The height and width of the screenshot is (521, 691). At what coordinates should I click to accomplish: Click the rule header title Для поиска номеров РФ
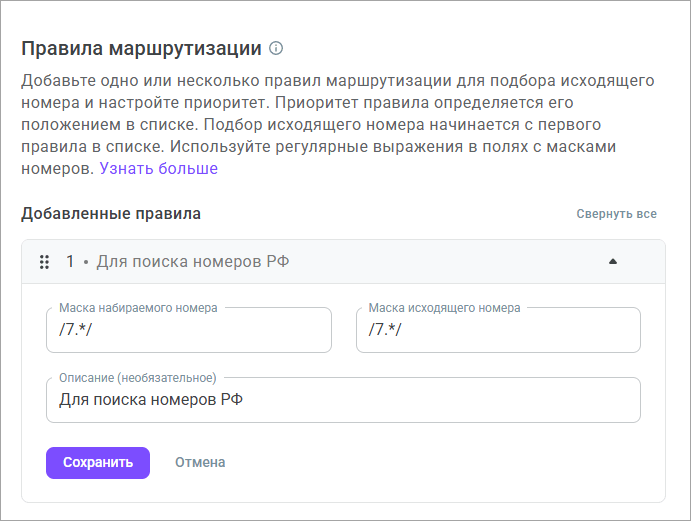[x=193, y=262]
